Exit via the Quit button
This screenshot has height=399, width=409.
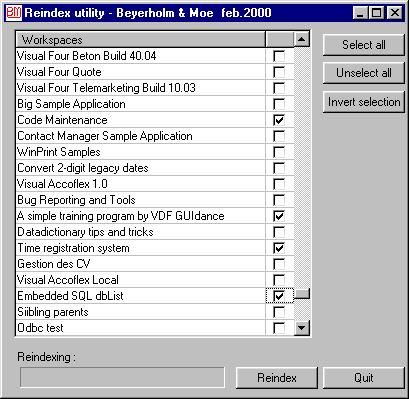click(x=364, y=378)
